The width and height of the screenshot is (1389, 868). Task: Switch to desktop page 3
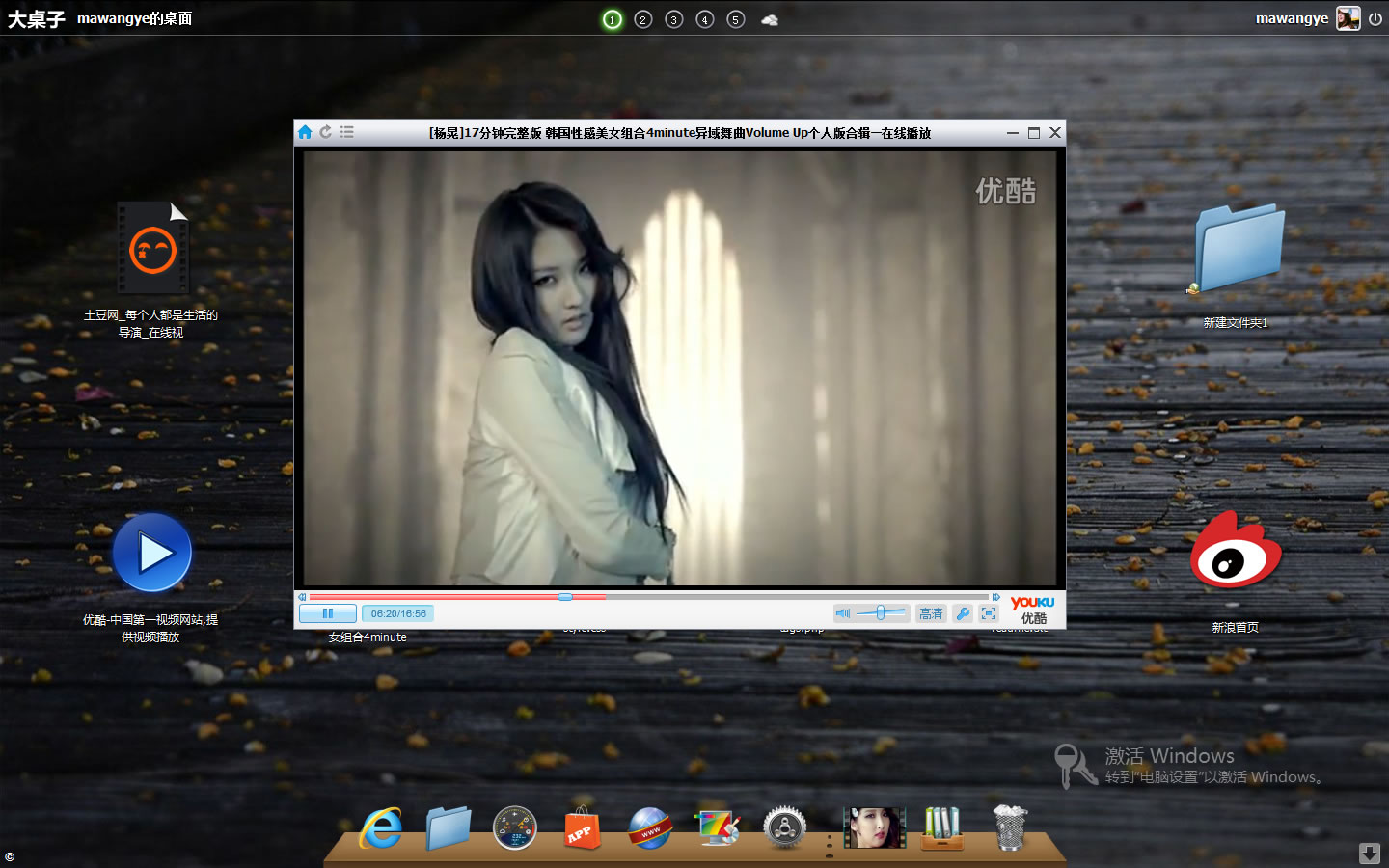point(674,19)
